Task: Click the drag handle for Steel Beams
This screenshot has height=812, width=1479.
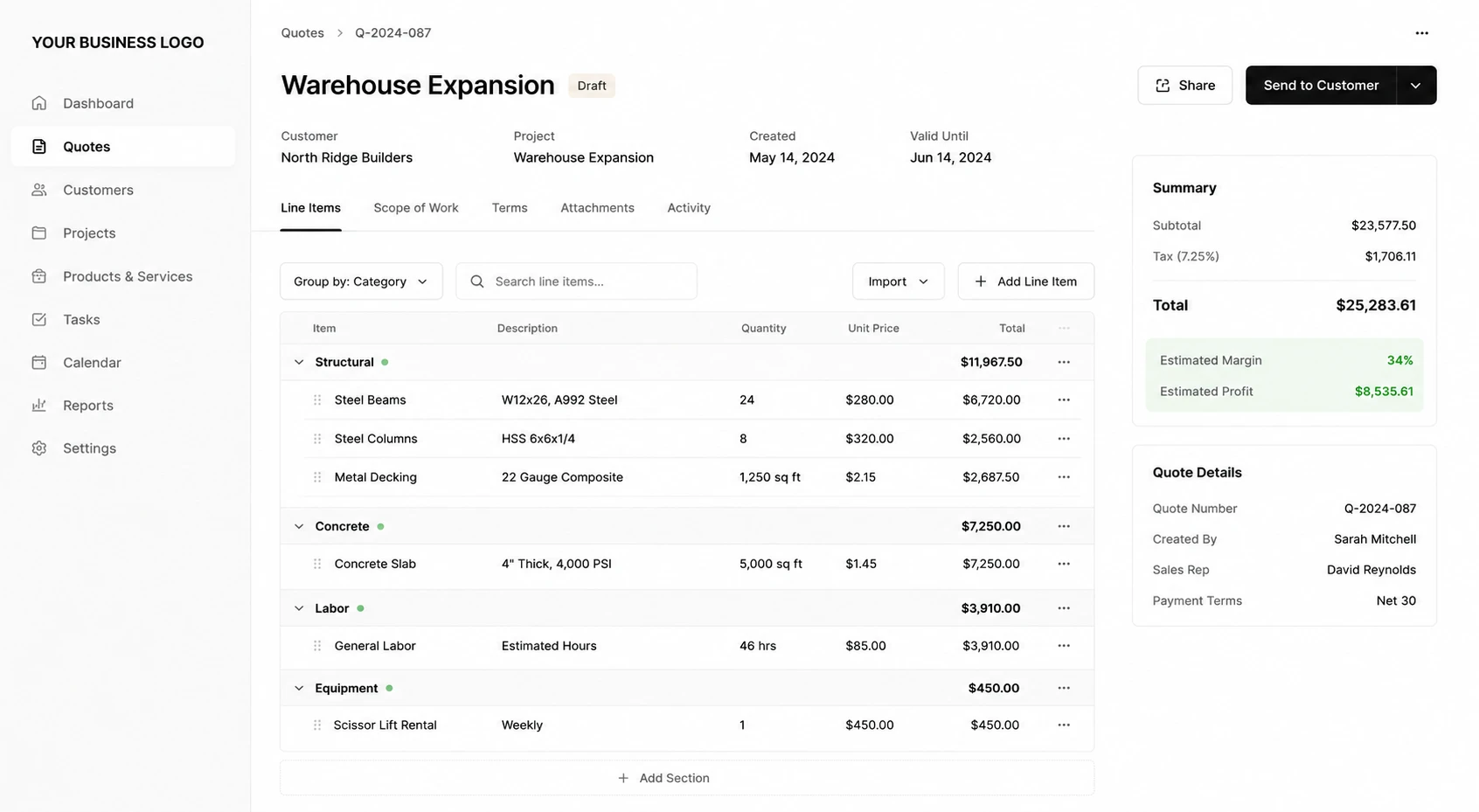Action: (x=317, y=400)
